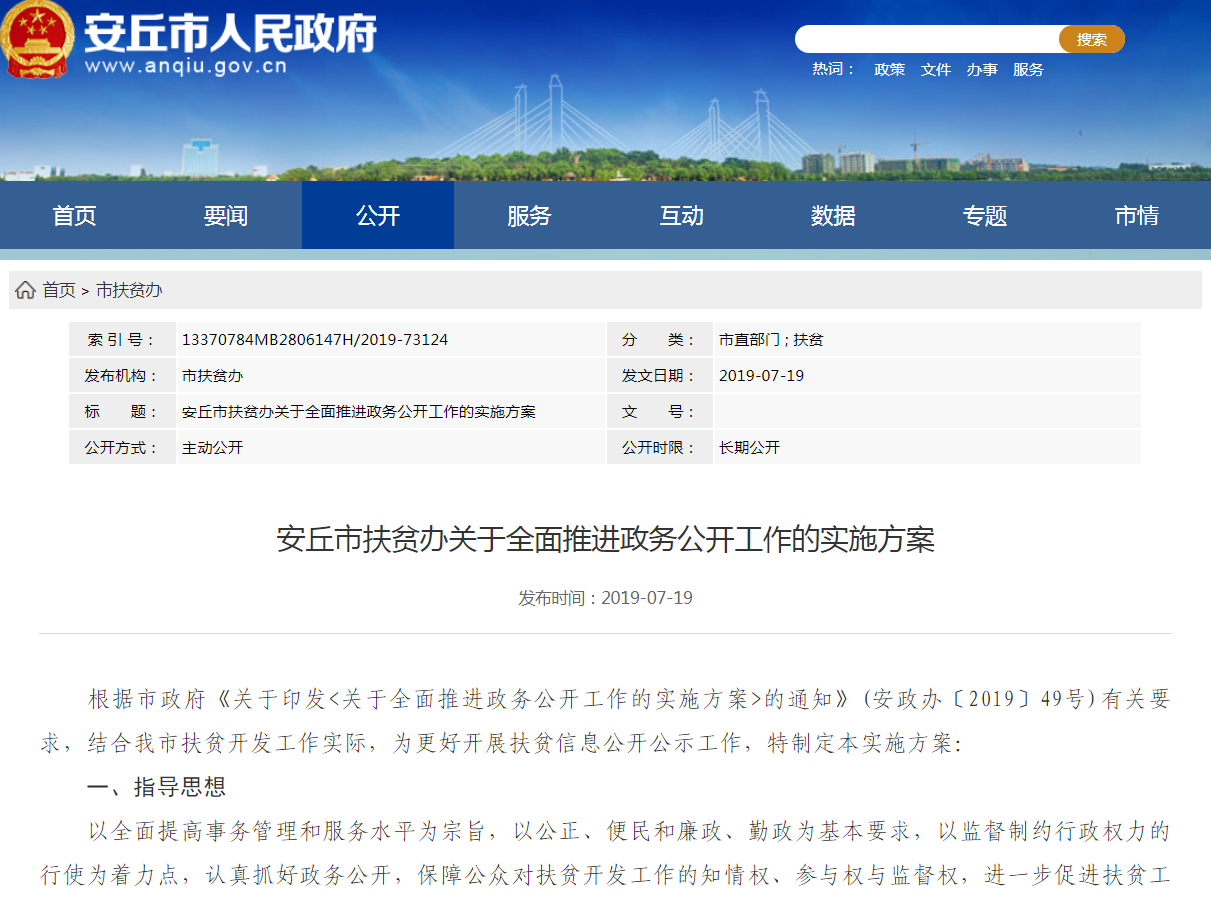
Task: Click the 首页 breadcrumb link
Action: (x=59, y=290)
